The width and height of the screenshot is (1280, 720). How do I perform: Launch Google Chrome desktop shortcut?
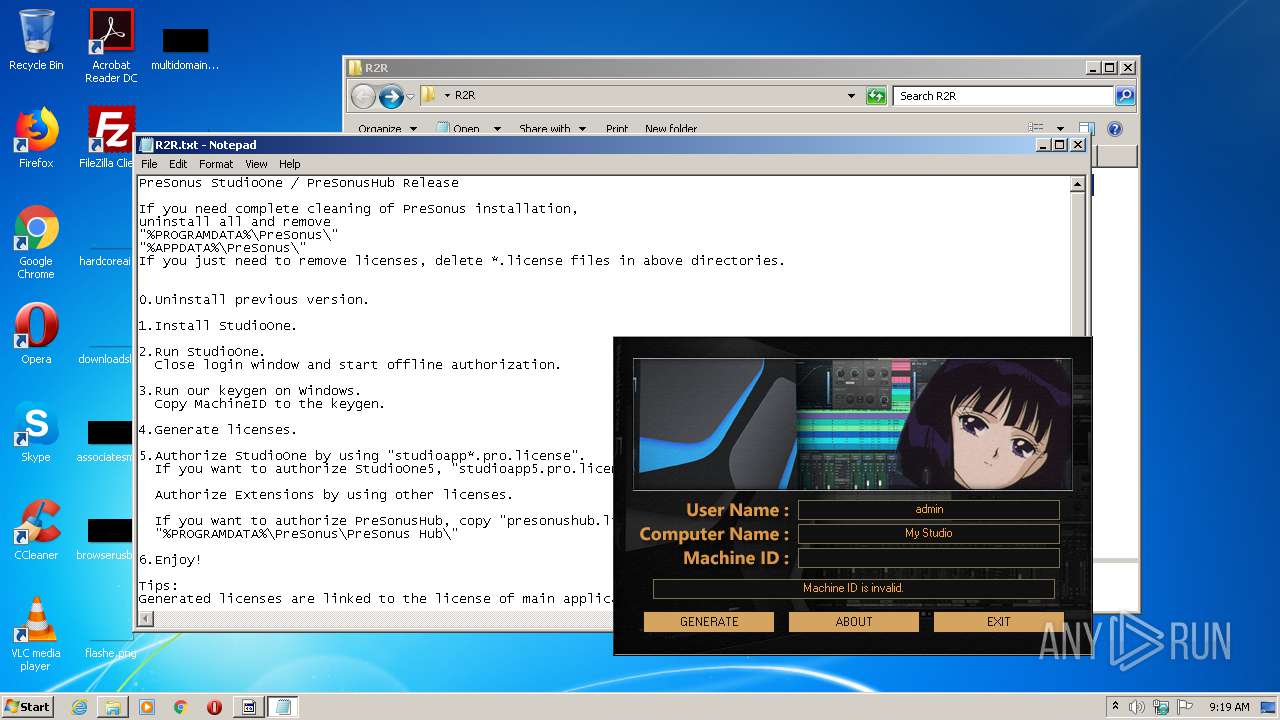tap(36, 242)
